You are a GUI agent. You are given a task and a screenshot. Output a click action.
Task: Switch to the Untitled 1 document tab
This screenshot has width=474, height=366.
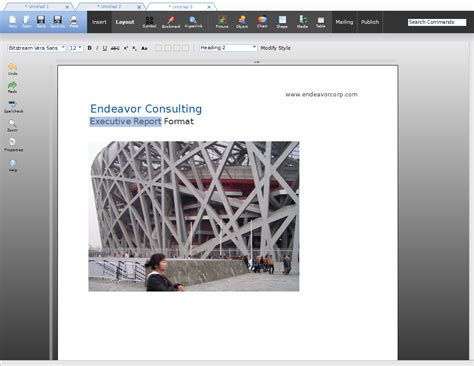(37, 6)
